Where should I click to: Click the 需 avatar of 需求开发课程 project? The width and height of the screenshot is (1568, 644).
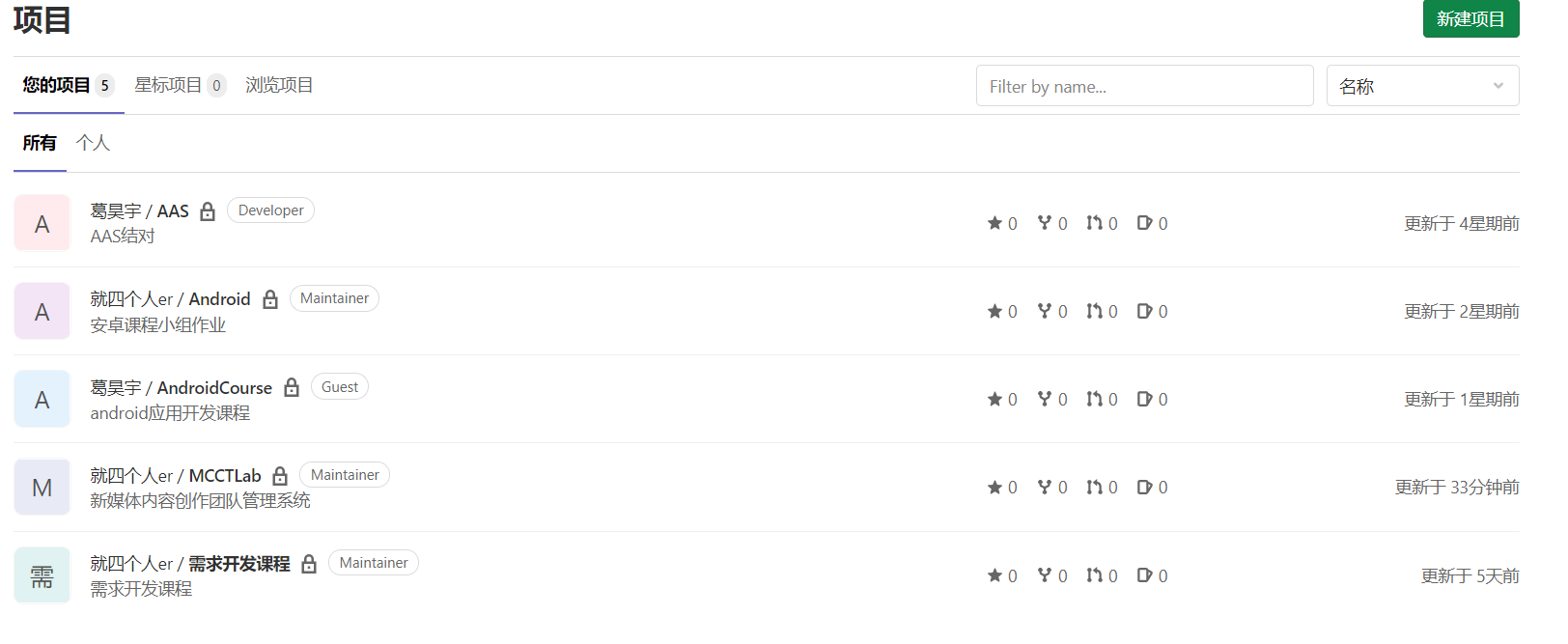coord(42,575)
